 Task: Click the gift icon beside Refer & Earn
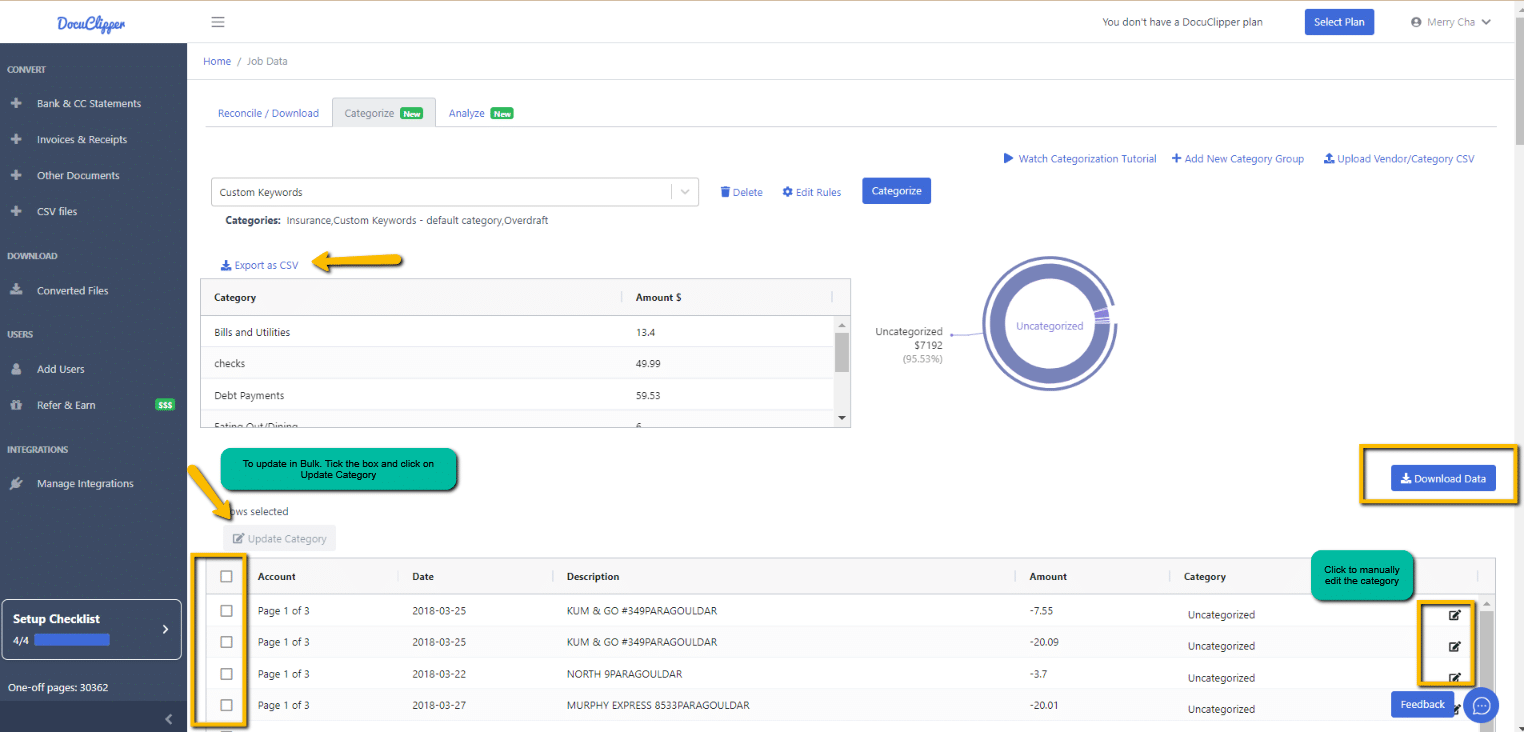tap(16, 405)
